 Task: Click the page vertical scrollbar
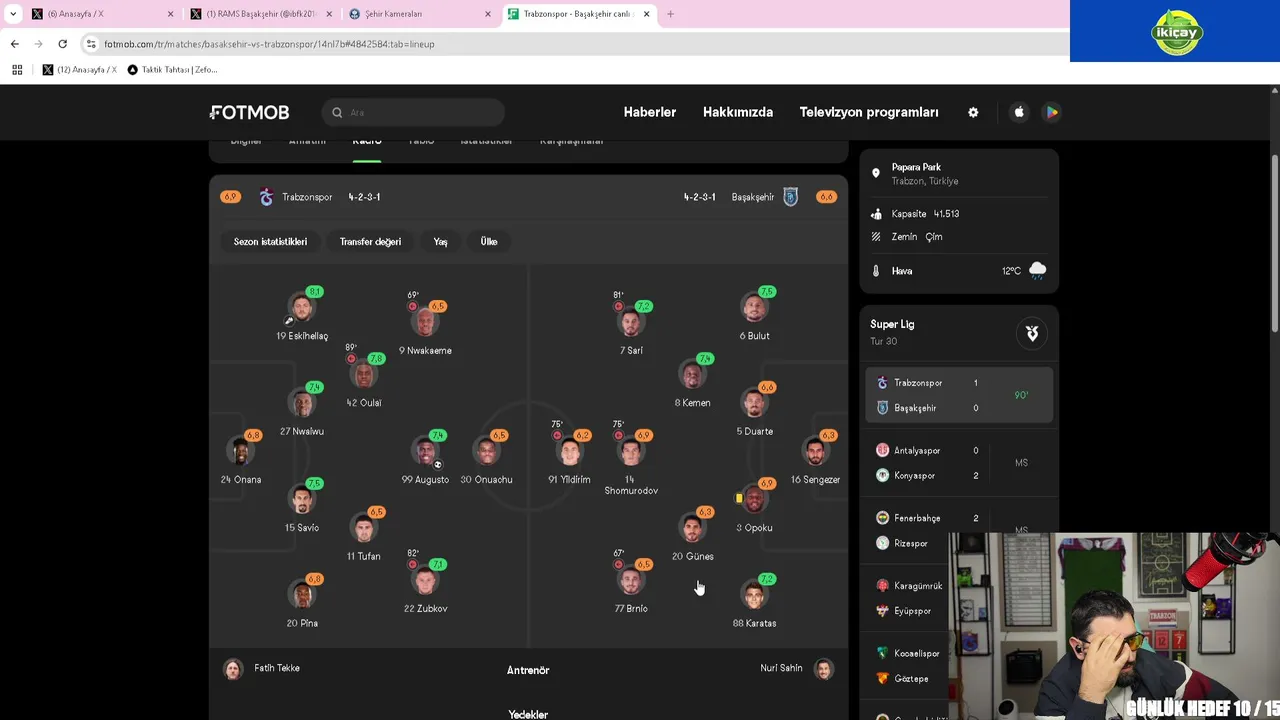point(1275,245)
